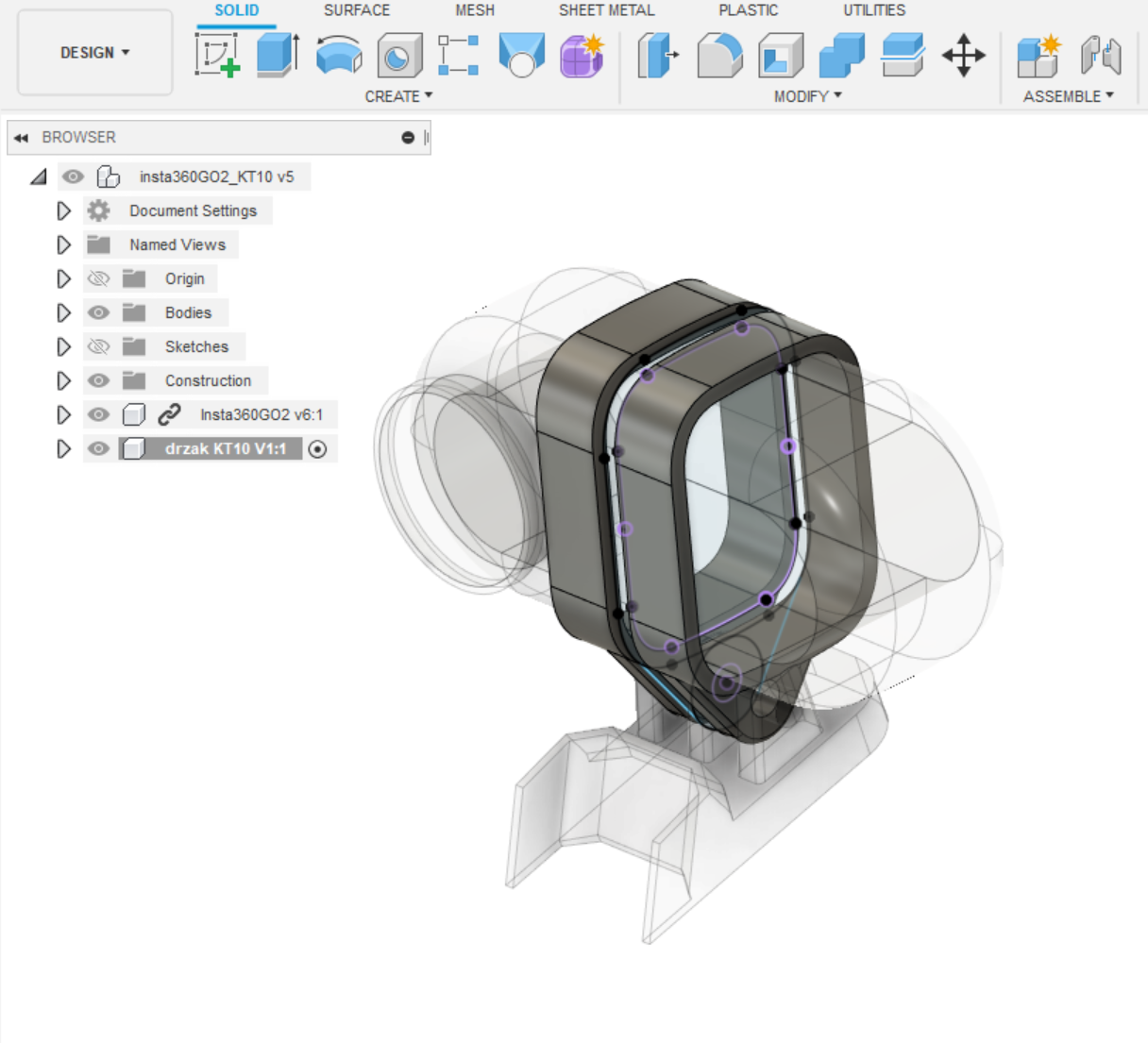The height and width of the screenshot is (1043, 1148).
Task: Switch to the SHEET METAL tab
Action: (606, 10)
